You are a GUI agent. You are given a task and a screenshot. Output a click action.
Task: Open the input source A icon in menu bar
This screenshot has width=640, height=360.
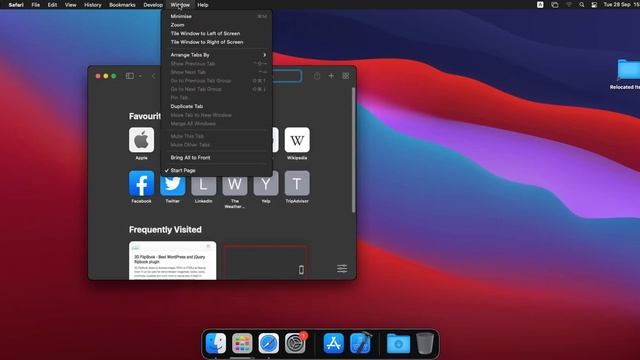pos(540,5)
